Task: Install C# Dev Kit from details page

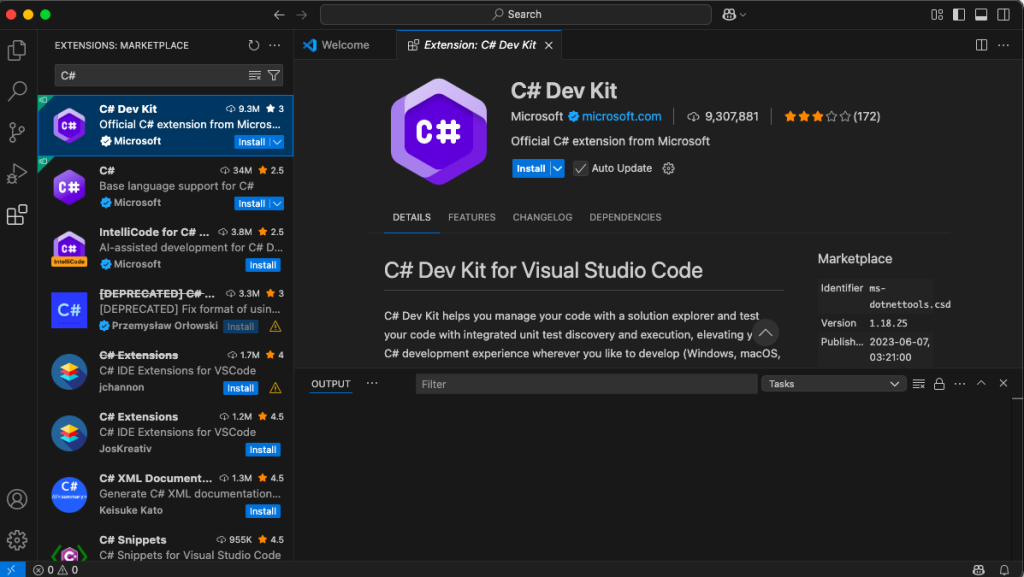Action: pyautogui.click(x=531, y=168)
